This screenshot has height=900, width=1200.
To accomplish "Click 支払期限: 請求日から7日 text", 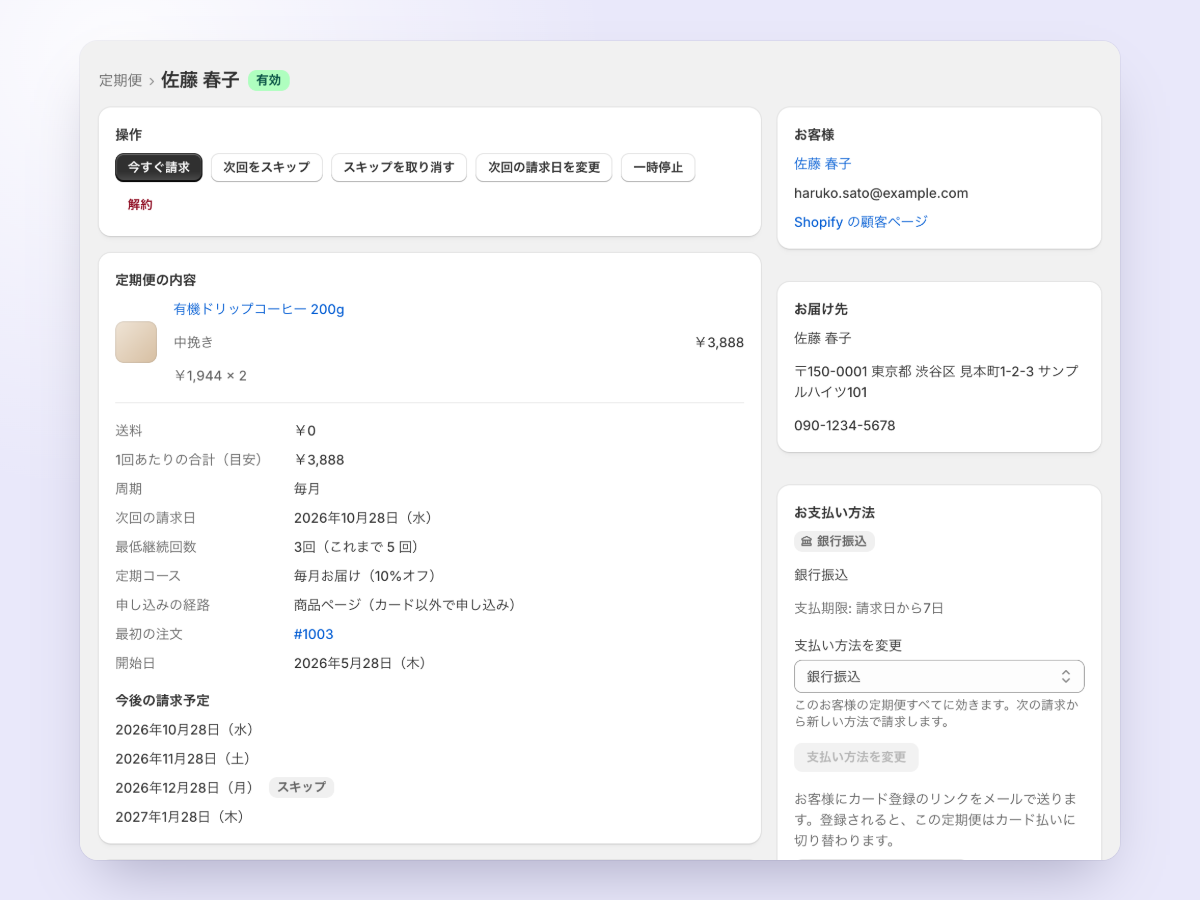I will click(x=869, y=608).
